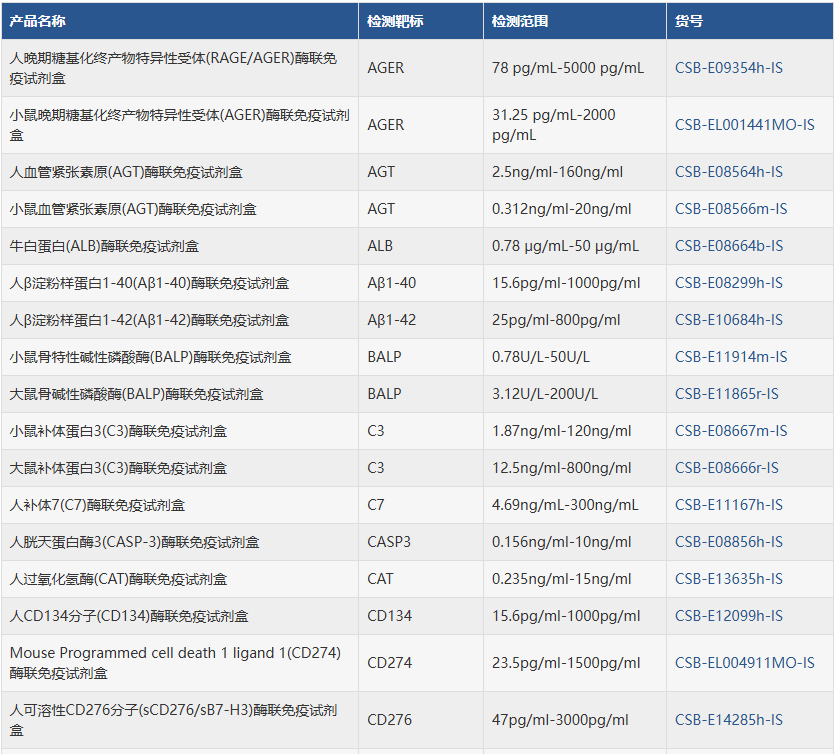Open catalog link CSB-E08666r-IS

point(726,468)
